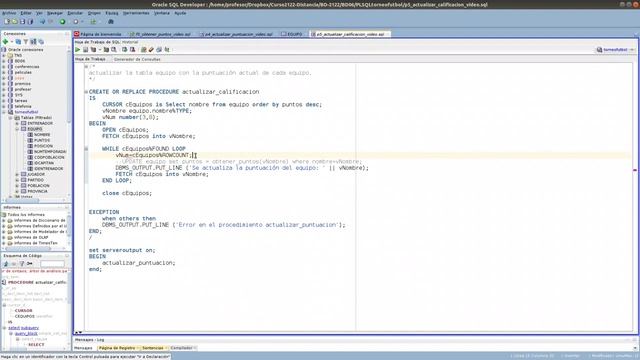This screenshot has width=640, height=360.
Task: Select the Compilador tab in the log panel
Action: [x=182, y=348]
